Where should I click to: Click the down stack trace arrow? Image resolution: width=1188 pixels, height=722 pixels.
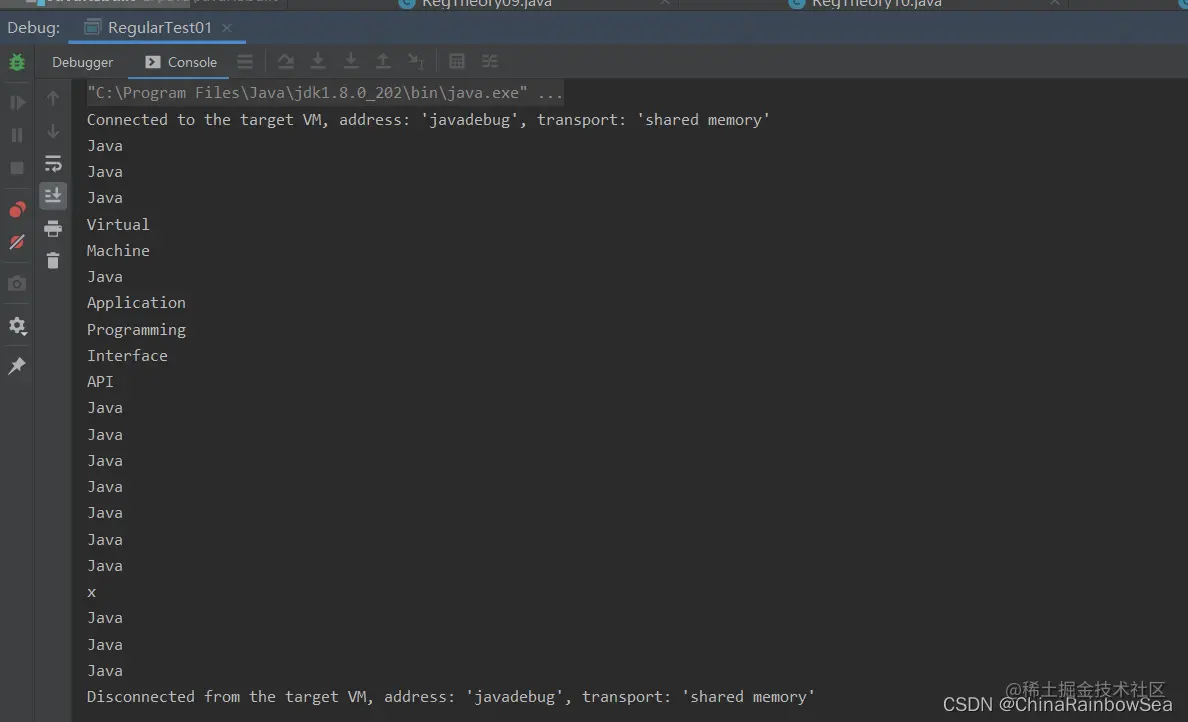tap(53, 131)
